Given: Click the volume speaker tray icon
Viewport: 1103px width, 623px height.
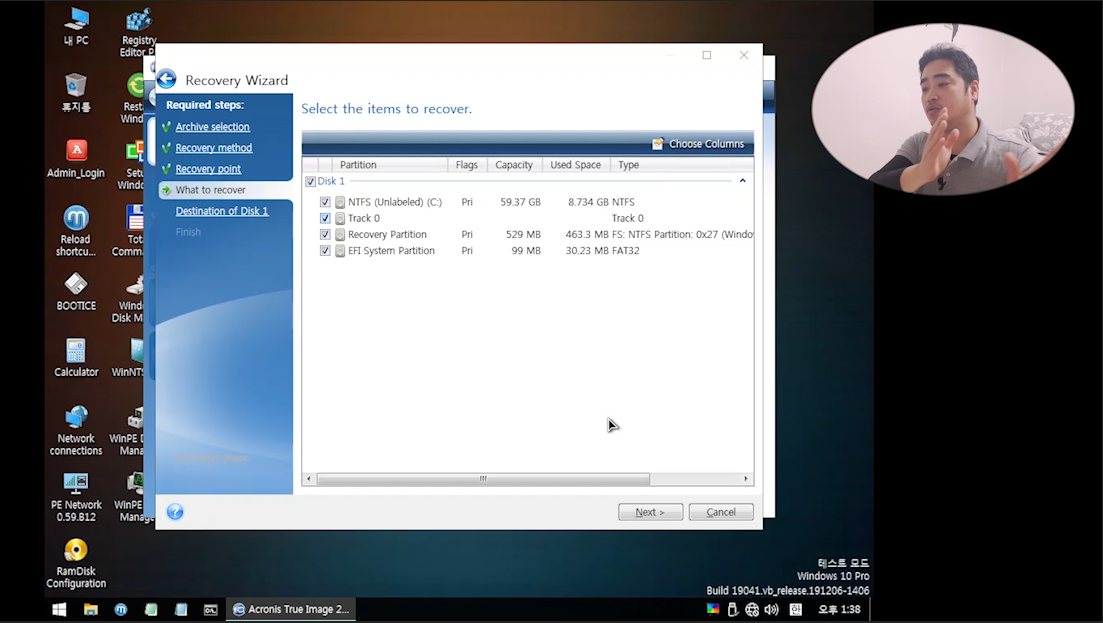Looking at the screenshot, I should (x=772, y=610).
